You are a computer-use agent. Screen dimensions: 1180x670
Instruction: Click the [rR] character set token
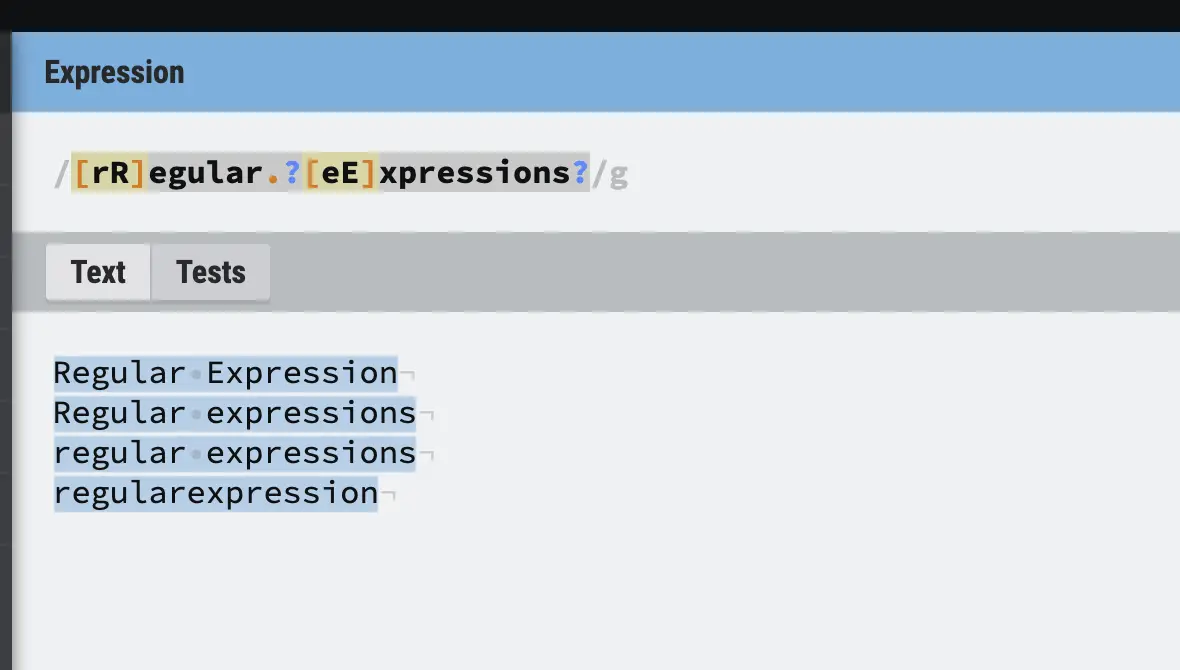(109, 172)
